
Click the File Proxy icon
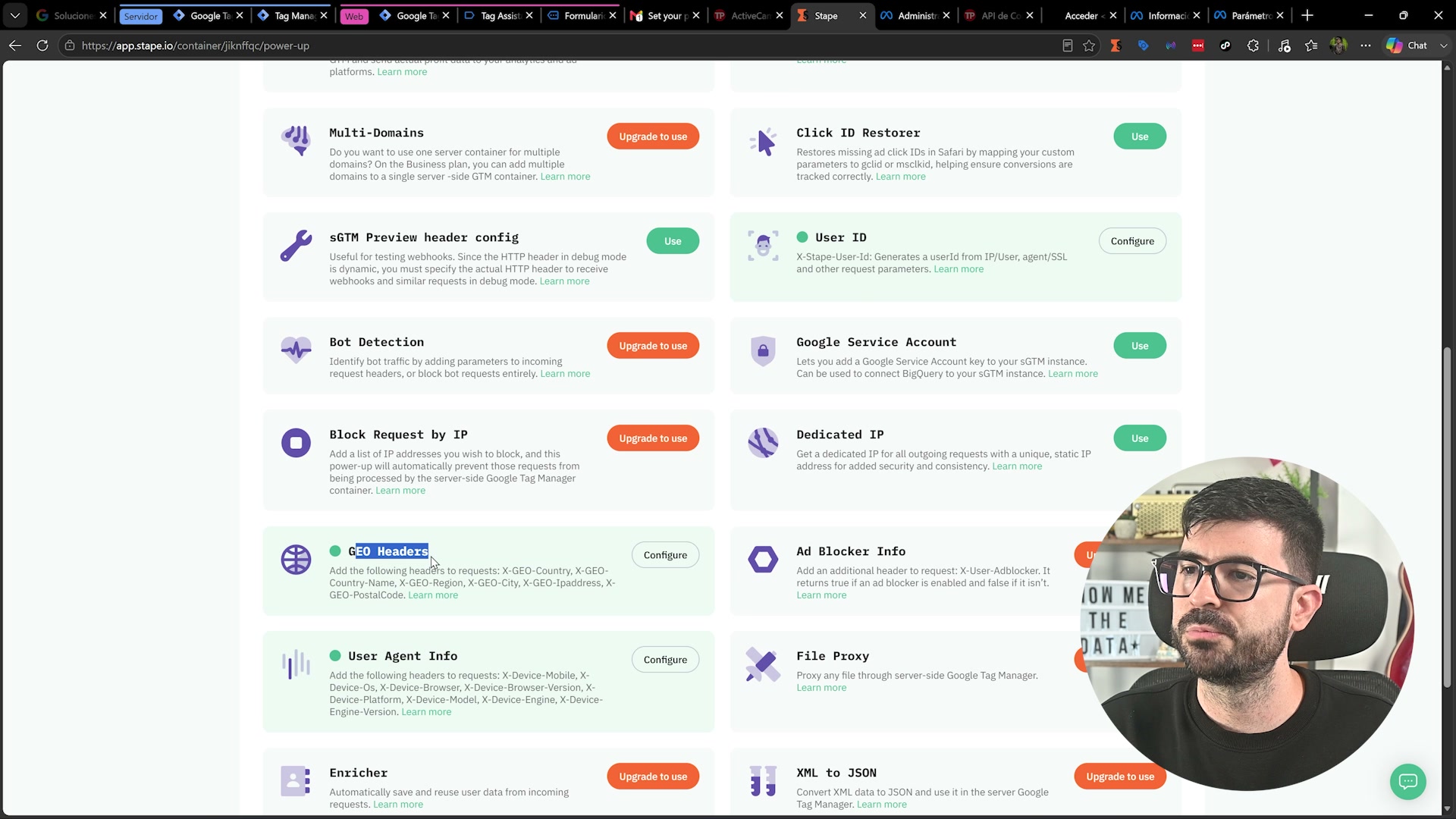tap(763, 664)
